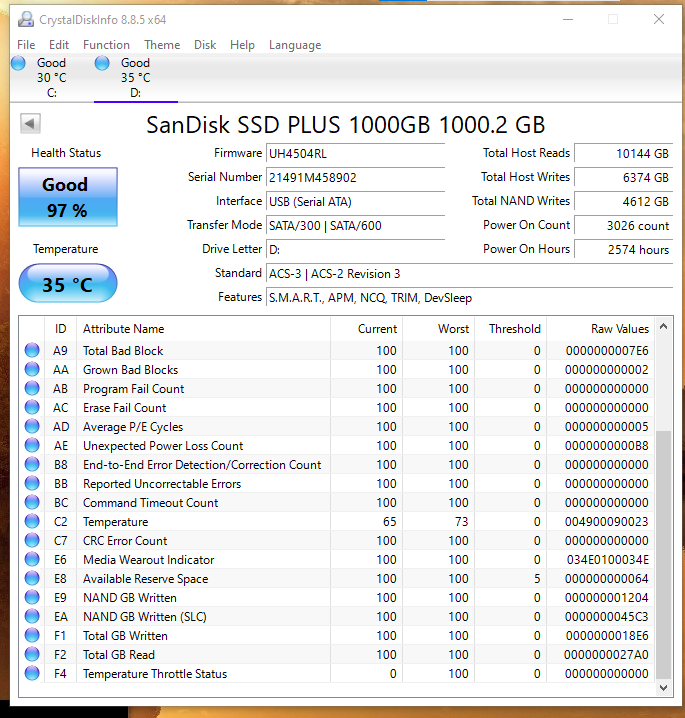Click Power On Count value 3026 count

click(x=623, y=226)
